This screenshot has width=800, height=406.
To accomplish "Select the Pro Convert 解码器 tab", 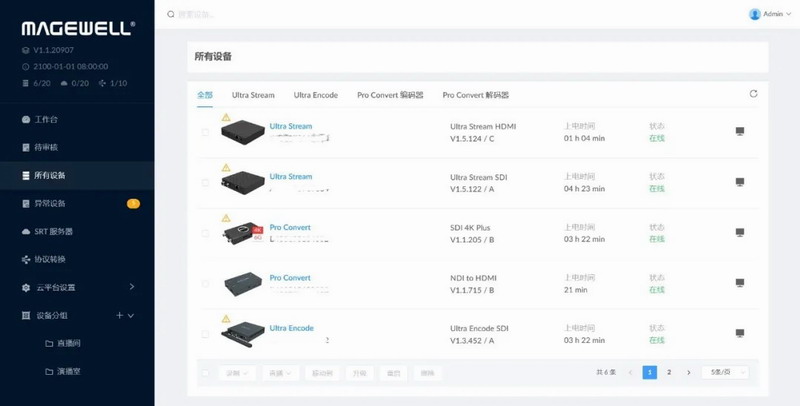I will click(475, 95).
